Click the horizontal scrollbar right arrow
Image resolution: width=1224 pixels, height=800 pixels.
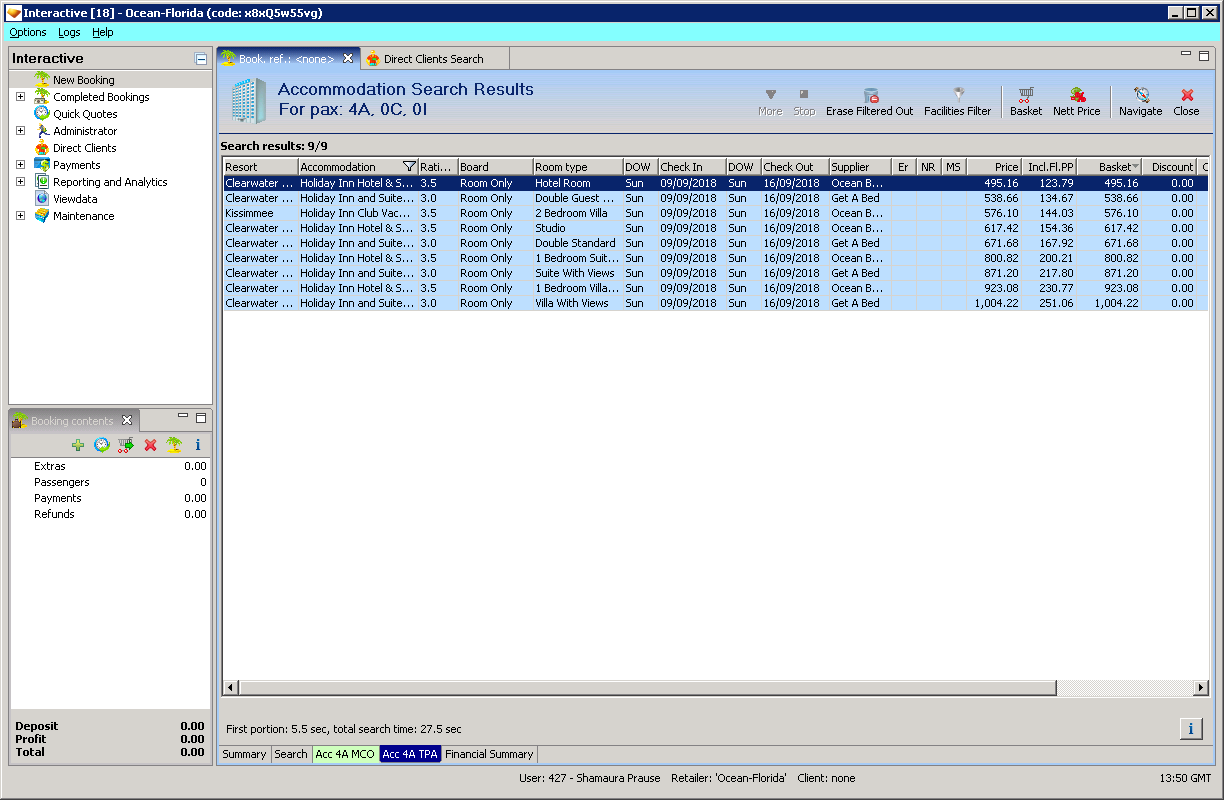click(1201, 687)
